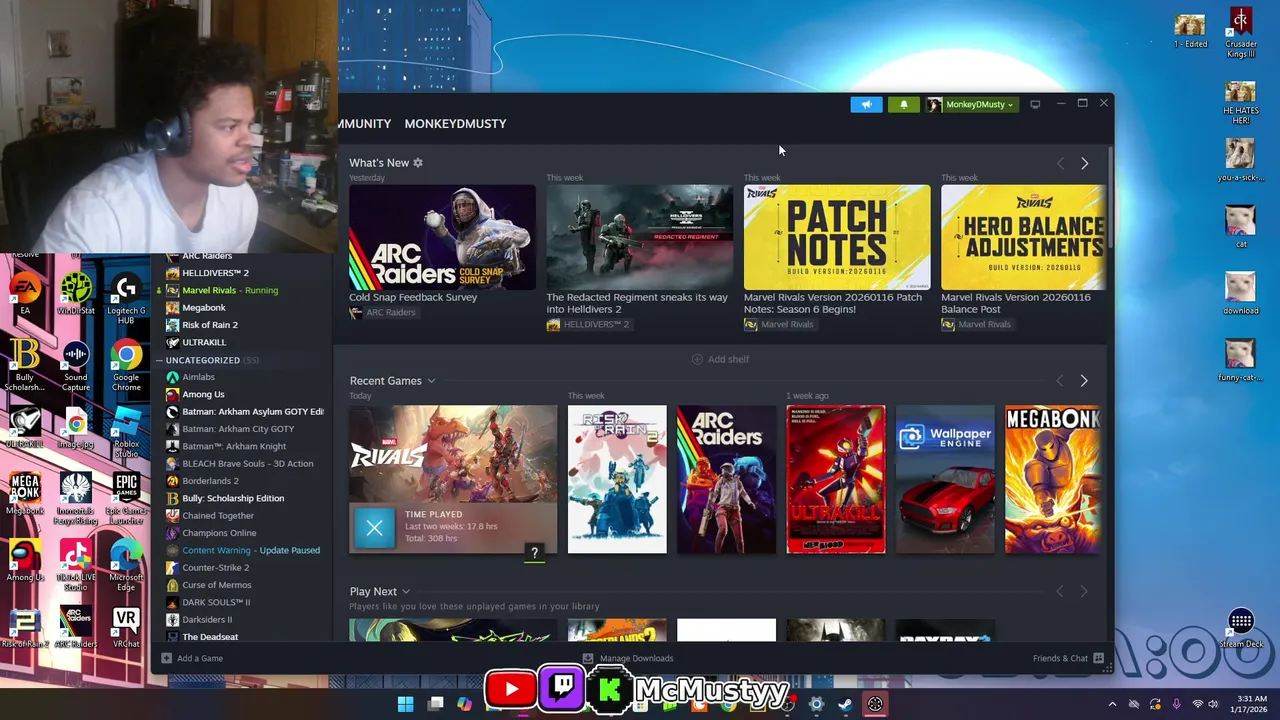Select Content Warning - Update Paused entry
Viewport: 1280px width, 720px height.
251,550
